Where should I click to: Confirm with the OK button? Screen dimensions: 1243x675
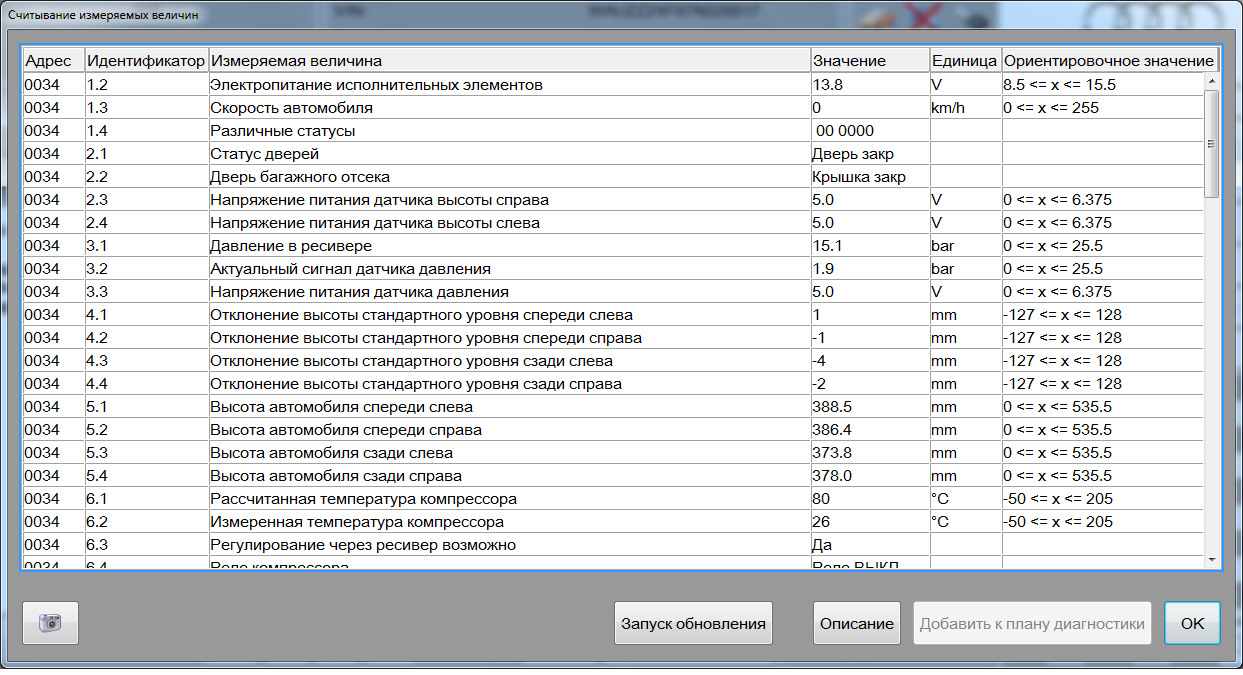[x=1192, y=623]
